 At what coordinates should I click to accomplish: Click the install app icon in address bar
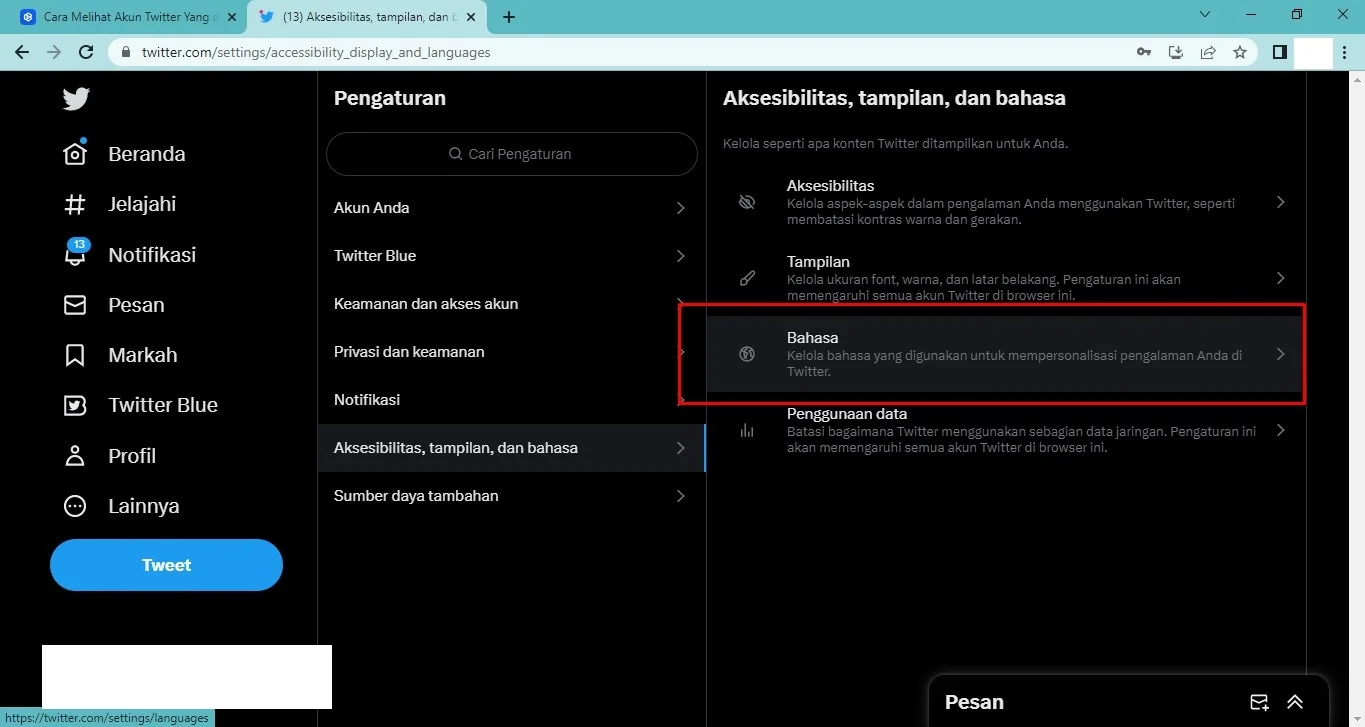[x=1176, y=52]
